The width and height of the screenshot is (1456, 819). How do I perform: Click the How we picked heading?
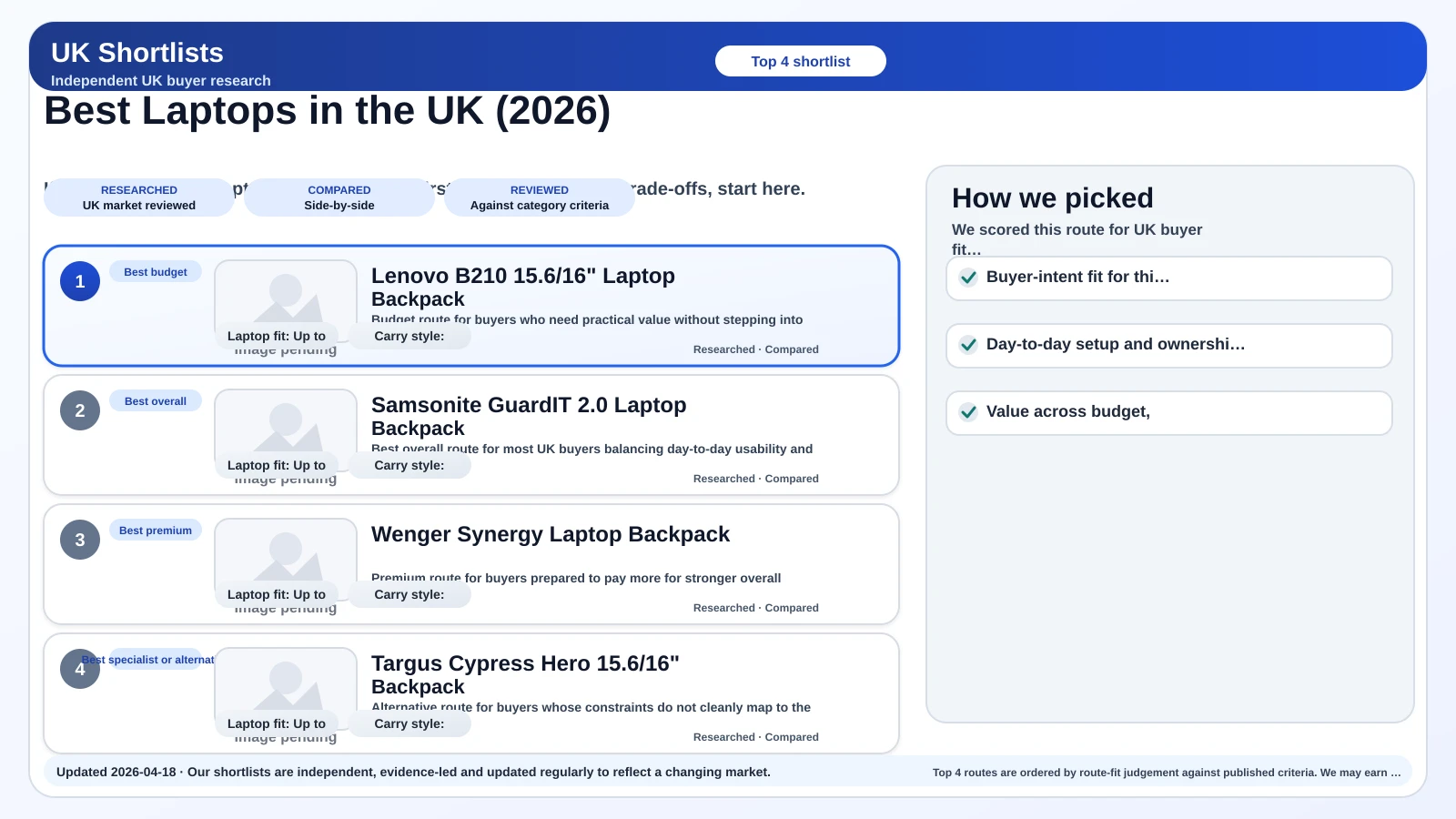click(1053, 197)
